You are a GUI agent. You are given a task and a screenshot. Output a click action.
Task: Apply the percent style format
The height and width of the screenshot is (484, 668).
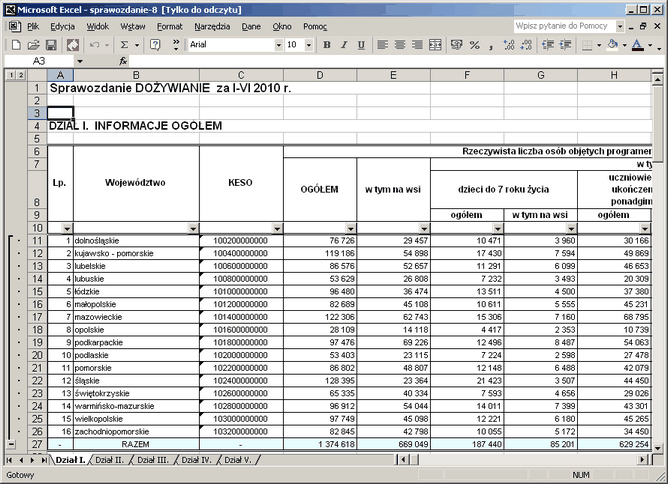click(x=475, y=45)
